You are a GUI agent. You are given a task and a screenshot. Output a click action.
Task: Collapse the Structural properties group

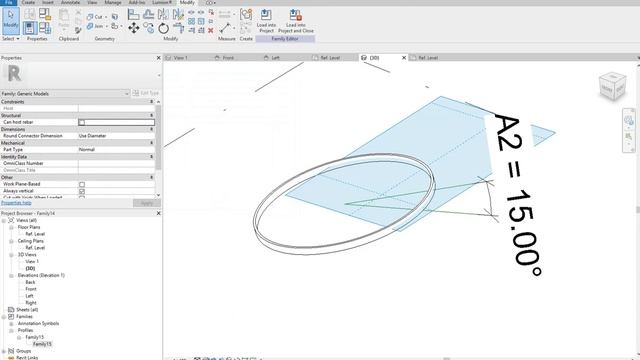[152, 116]
